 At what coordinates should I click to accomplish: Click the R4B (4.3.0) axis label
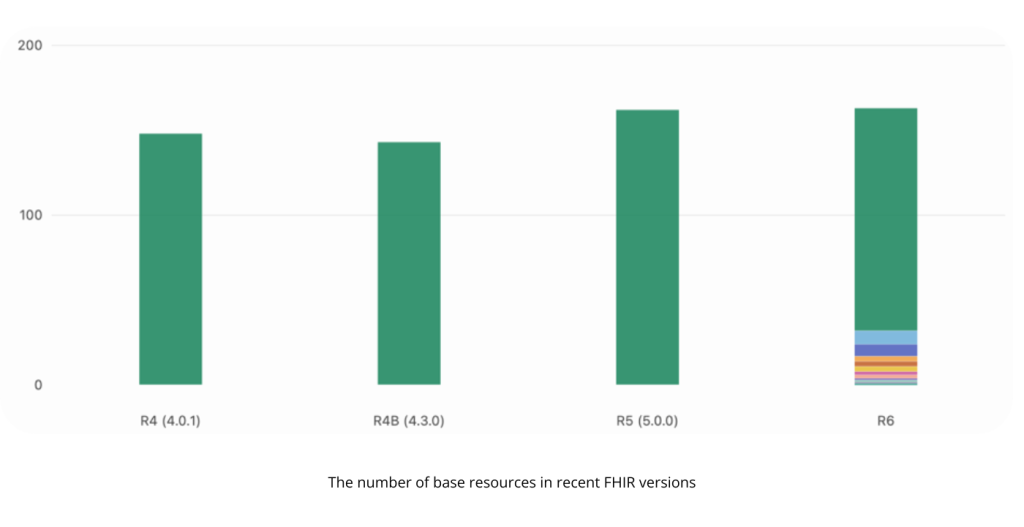[409, 421]
